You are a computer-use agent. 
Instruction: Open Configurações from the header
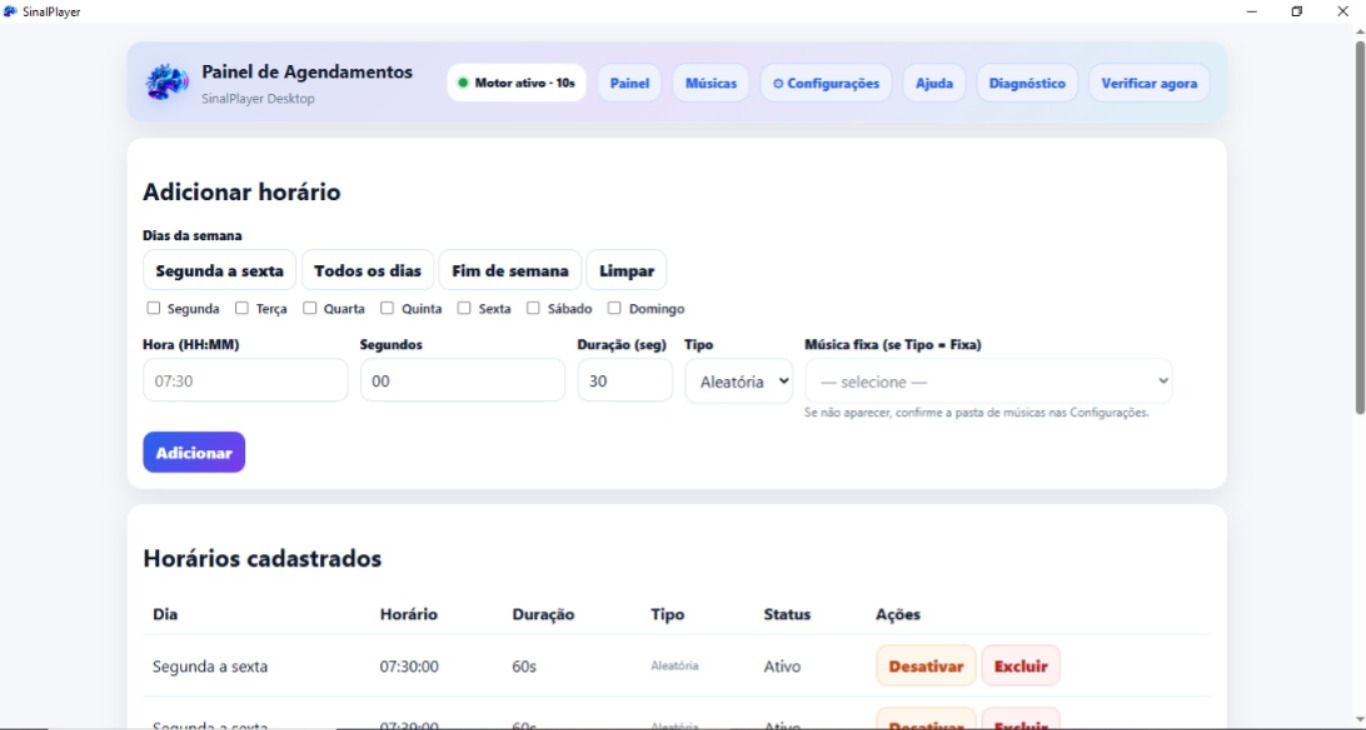(826, 83)
